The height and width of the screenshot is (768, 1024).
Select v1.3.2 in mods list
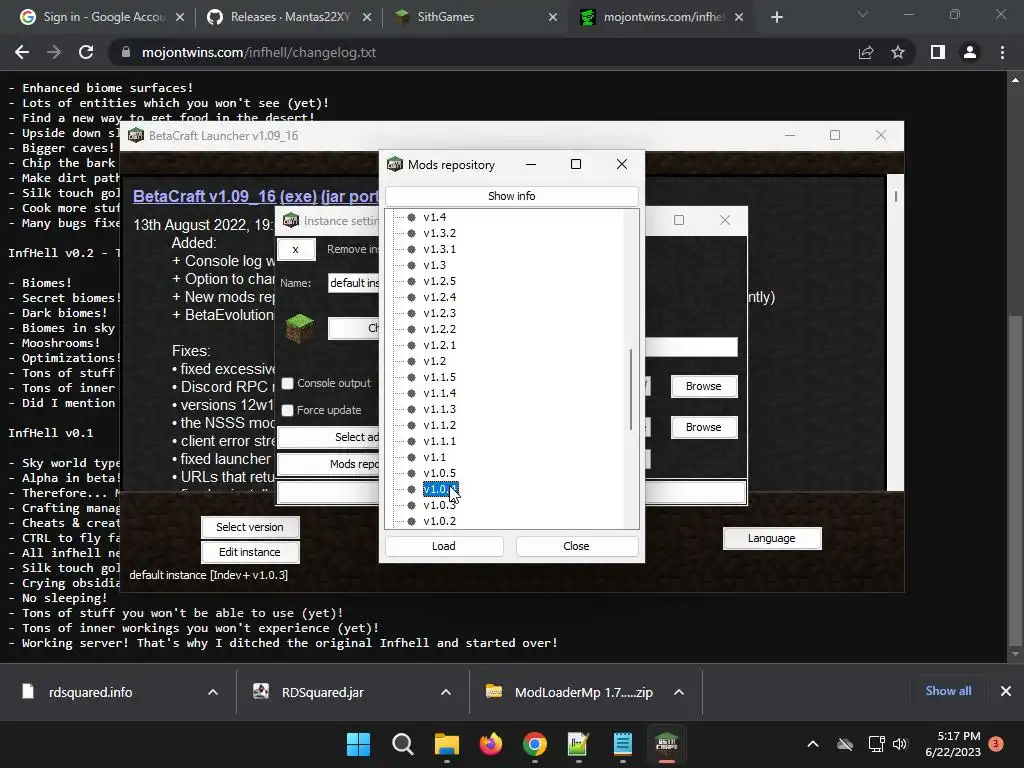(x=440, y=233)
